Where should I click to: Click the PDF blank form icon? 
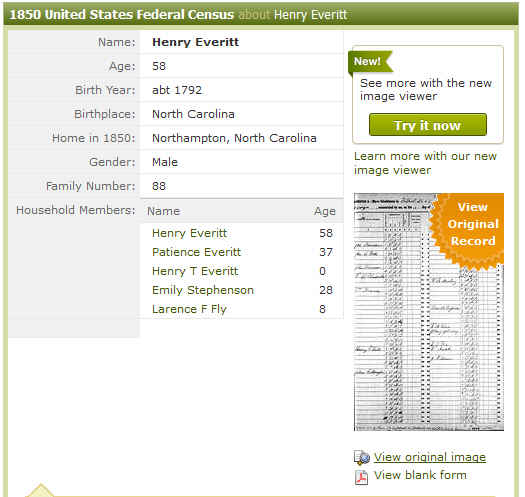click(x=362, y=477)
